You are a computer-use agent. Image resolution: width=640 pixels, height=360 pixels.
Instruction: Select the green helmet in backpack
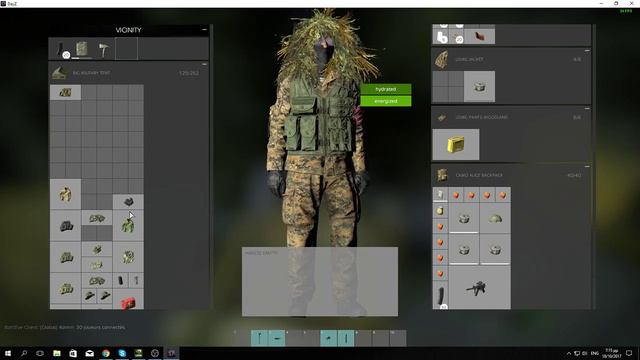(x=495, y=218)
